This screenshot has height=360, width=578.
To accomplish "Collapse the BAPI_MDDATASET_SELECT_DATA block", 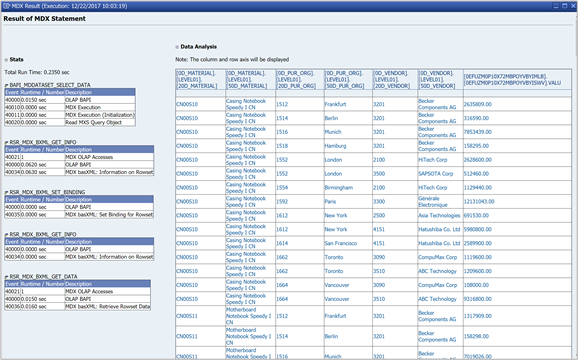I will 6,85.
